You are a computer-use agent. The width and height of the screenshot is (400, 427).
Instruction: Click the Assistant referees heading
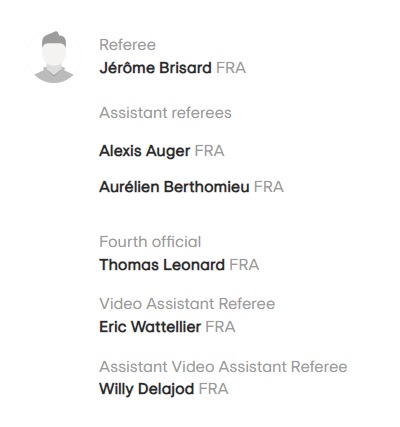[165, 113]
